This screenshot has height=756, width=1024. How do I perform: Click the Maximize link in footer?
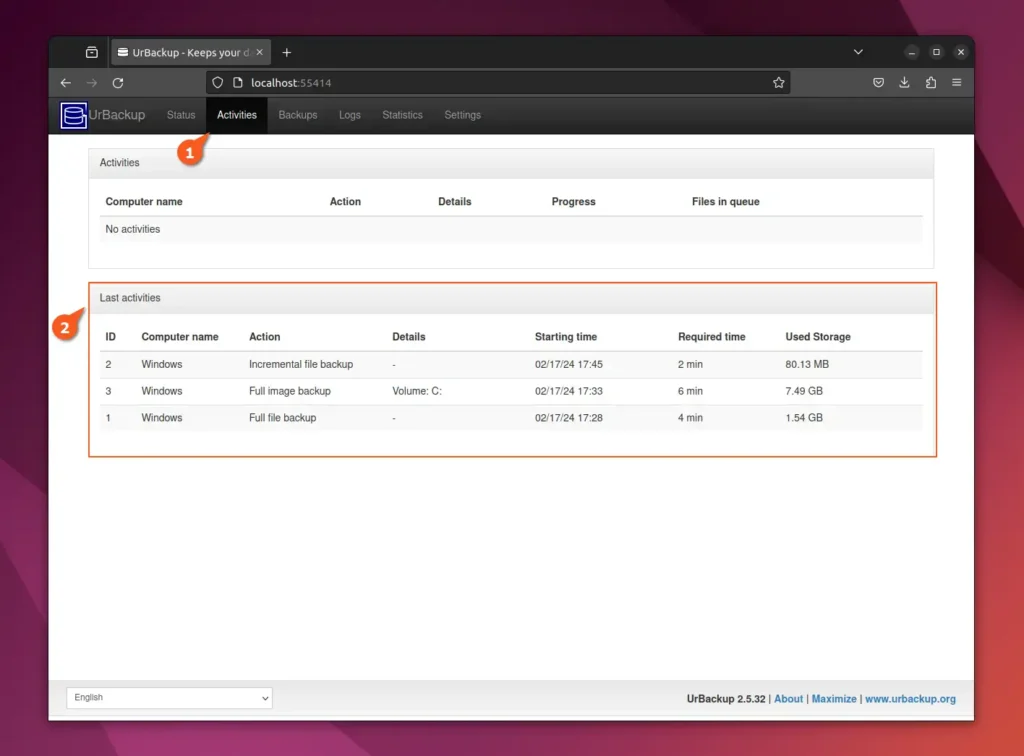834,698
